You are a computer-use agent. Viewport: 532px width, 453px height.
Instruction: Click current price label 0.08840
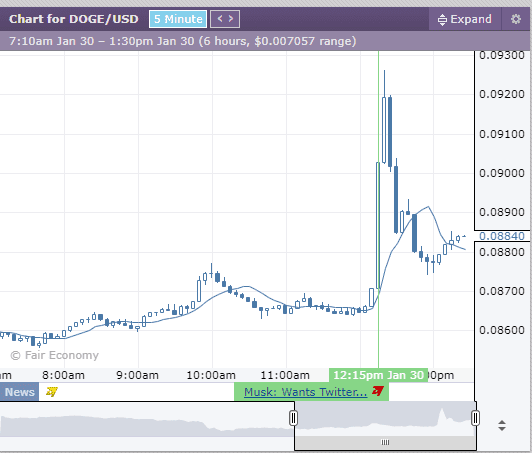tap(502, 236)
